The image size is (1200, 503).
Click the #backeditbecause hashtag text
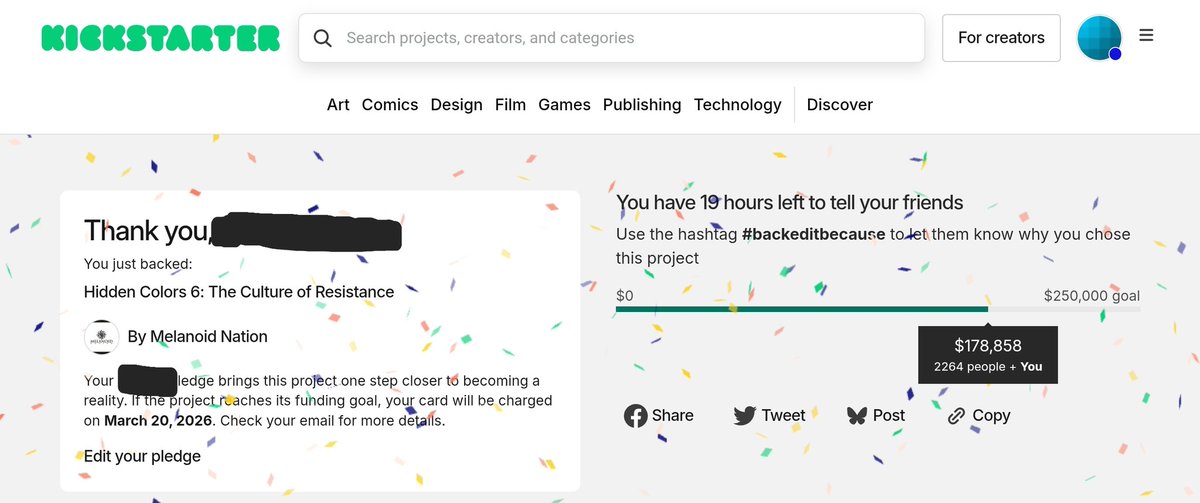pos(813,234)
